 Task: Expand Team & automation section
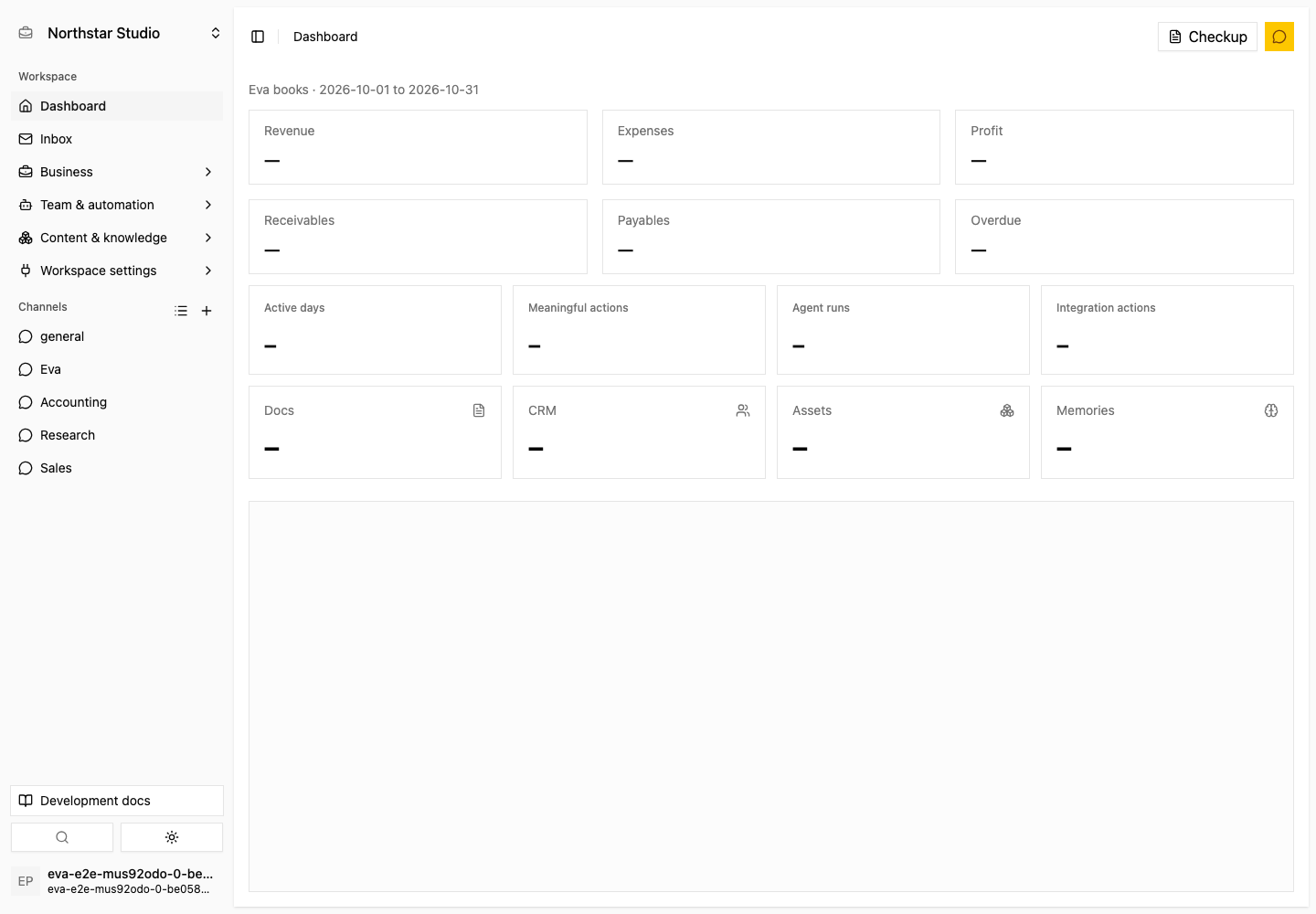click(x=117, y=205)
